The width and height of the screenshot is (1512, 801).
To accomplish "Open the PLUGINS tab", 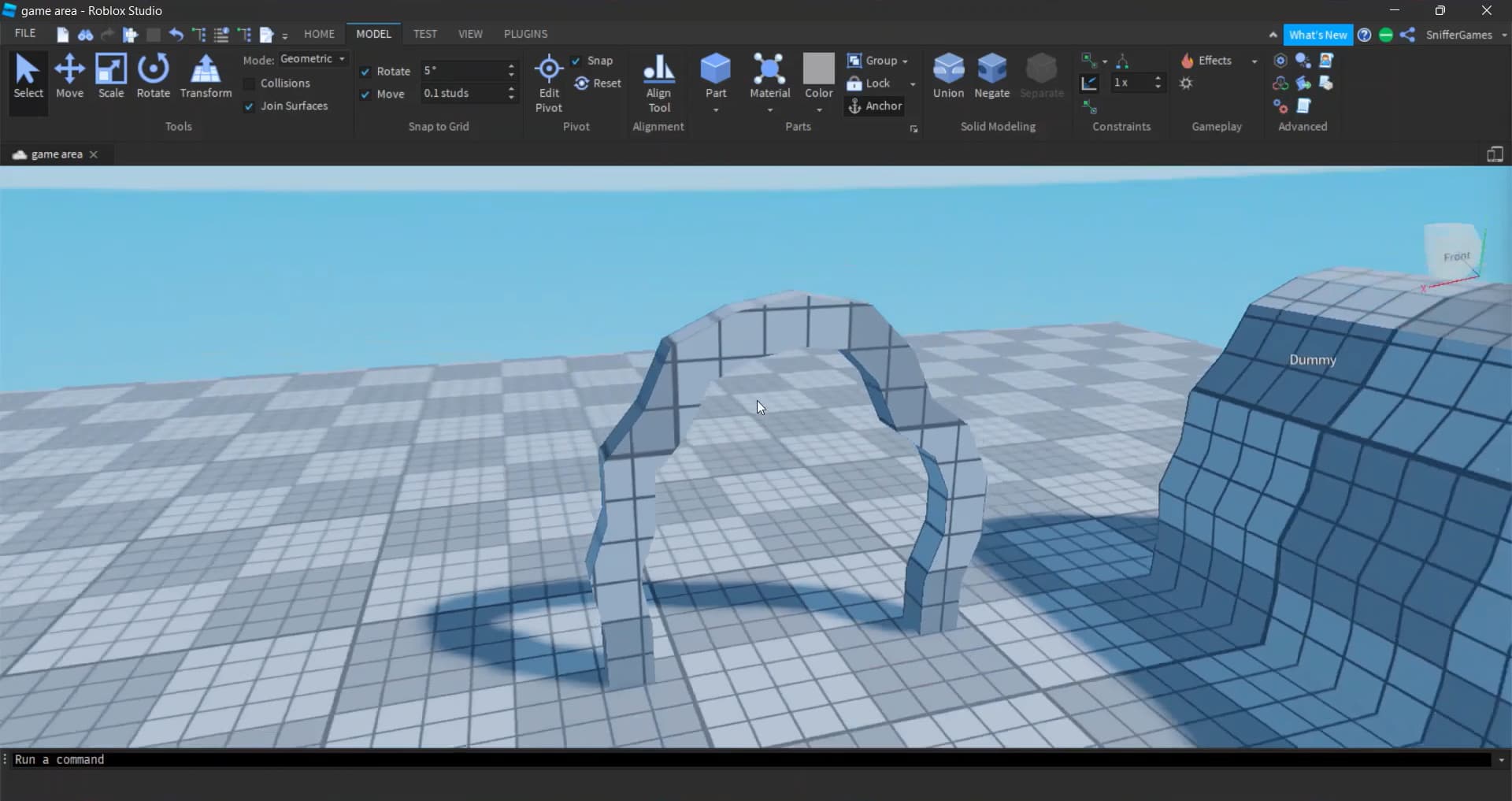I will click(x=525, y=34).
